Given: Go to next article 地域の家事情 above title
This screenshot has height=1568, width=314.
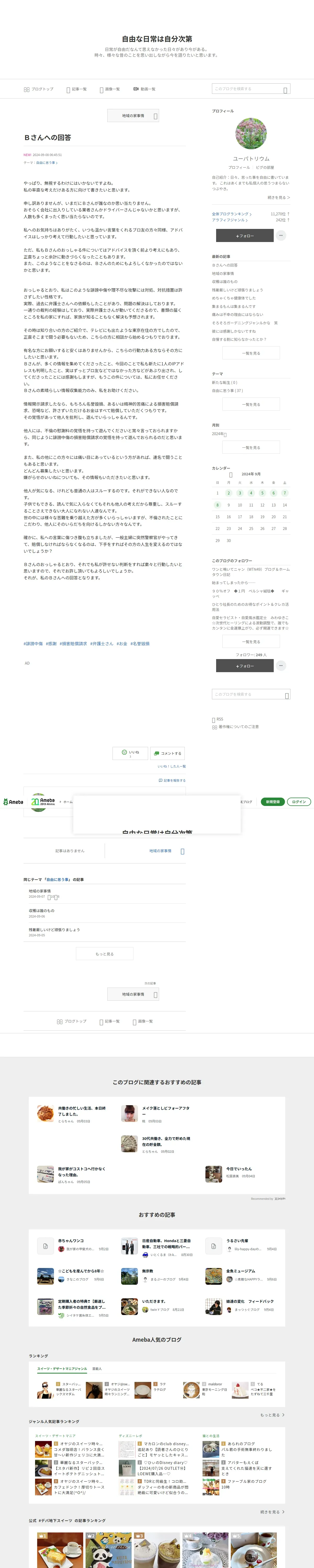Looking at the screenshot, I should click(x=133, y=116).
